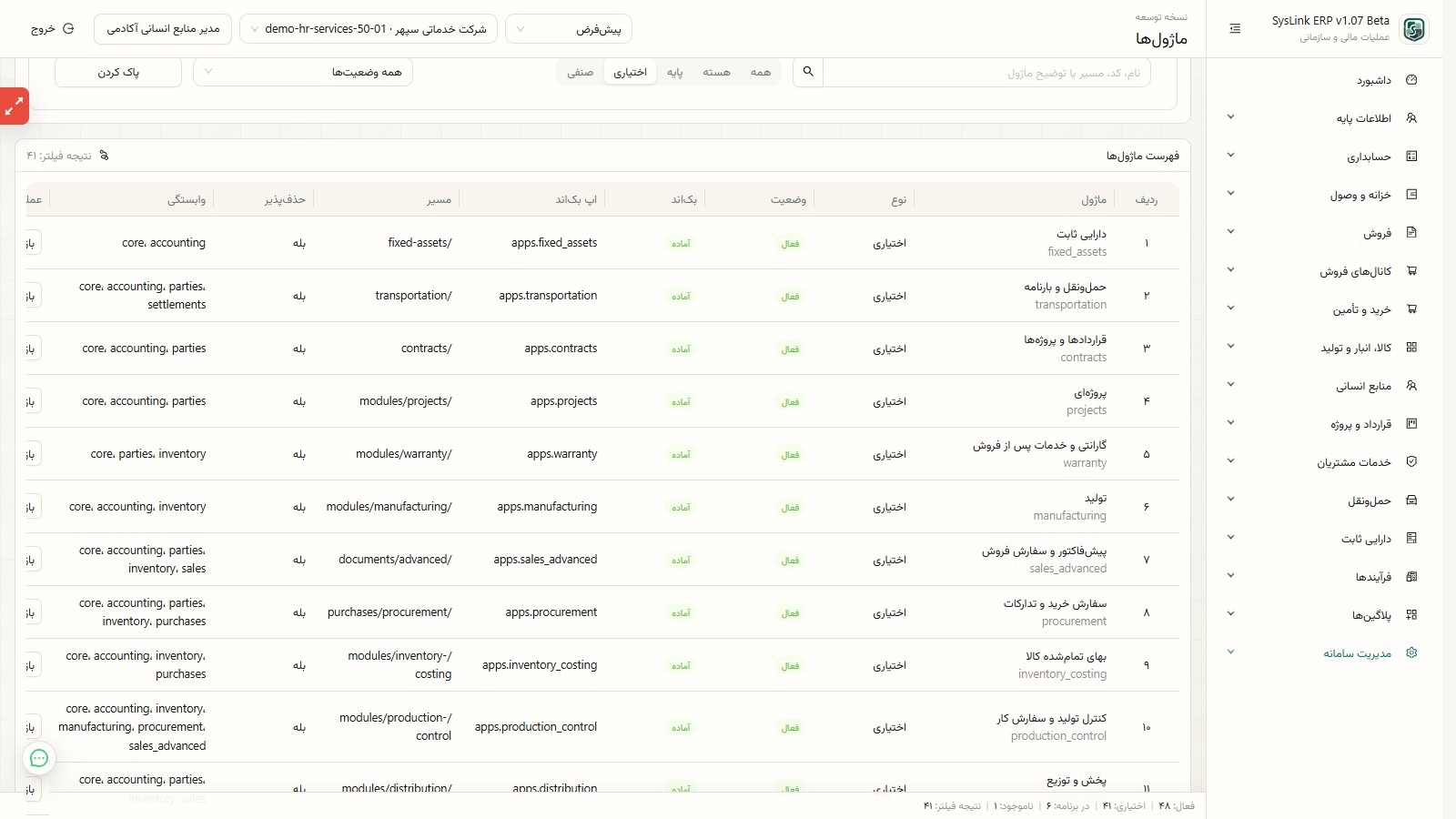
Task: Click the خرید و تأمین purchasing icon
Action: pos(1411,309)
